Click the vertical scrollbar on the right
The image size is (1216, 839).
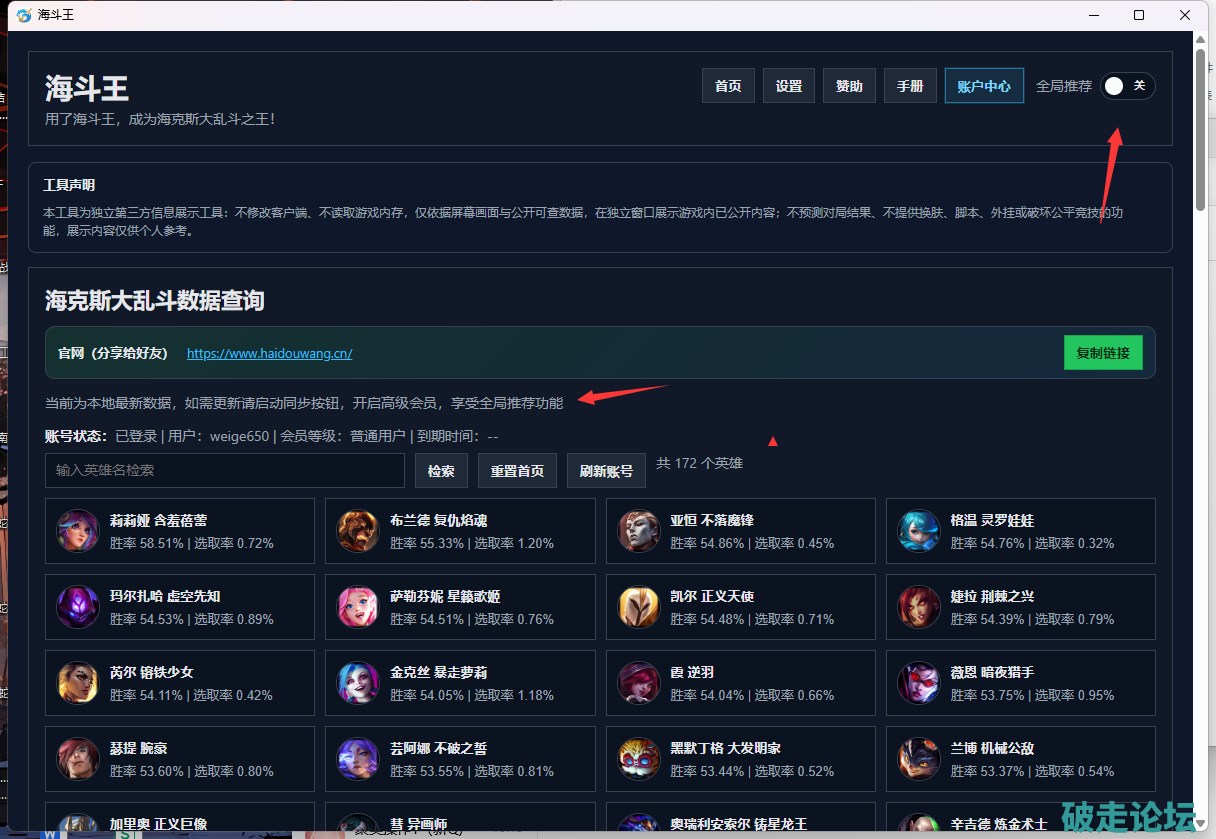(1200, 120)
